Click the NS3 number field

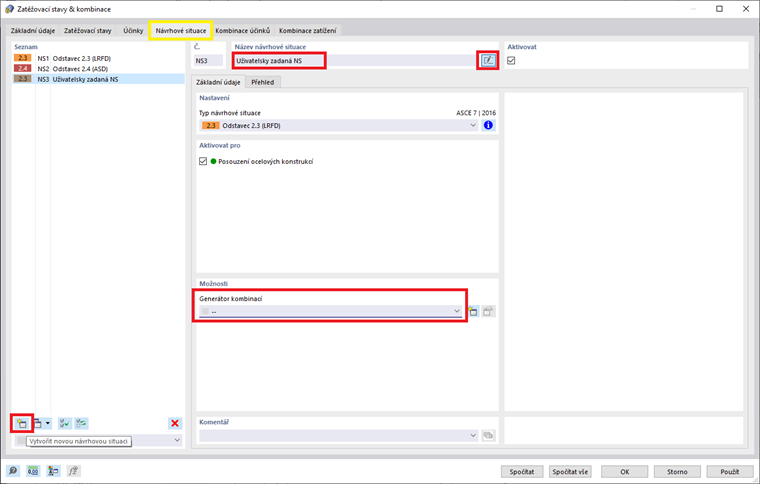208,61
